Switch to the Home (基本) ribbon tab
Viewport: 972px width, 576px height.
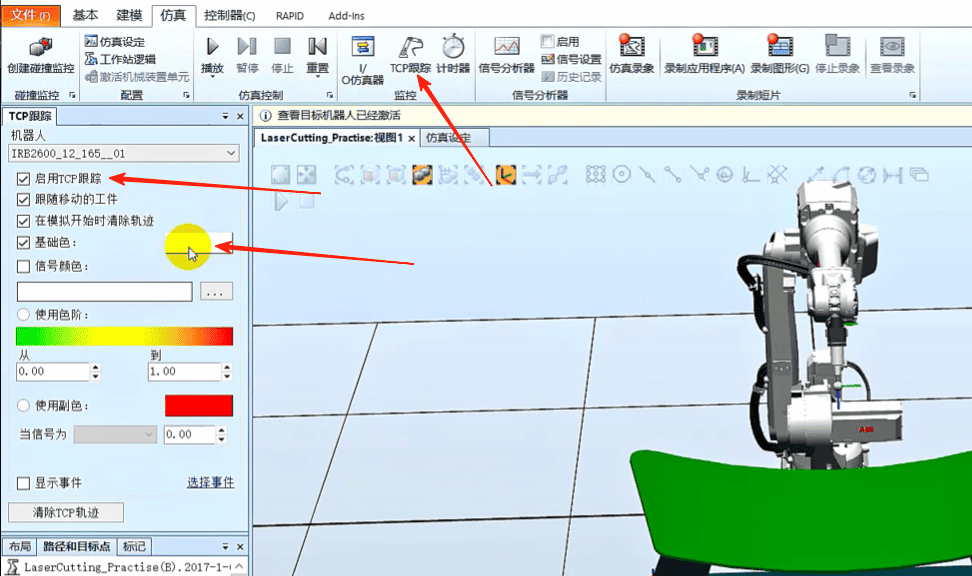click(85, 16)
